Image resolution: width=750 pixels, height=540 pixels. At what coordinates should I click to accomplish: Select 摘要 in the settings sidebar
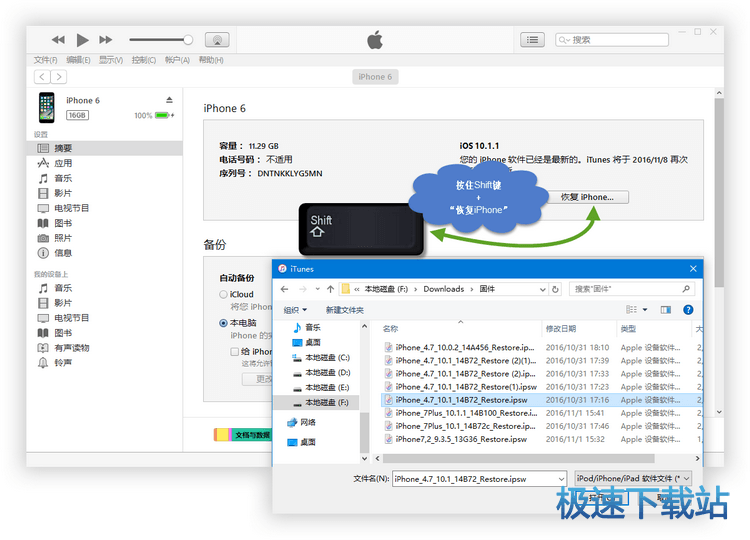tap(104, 148)
